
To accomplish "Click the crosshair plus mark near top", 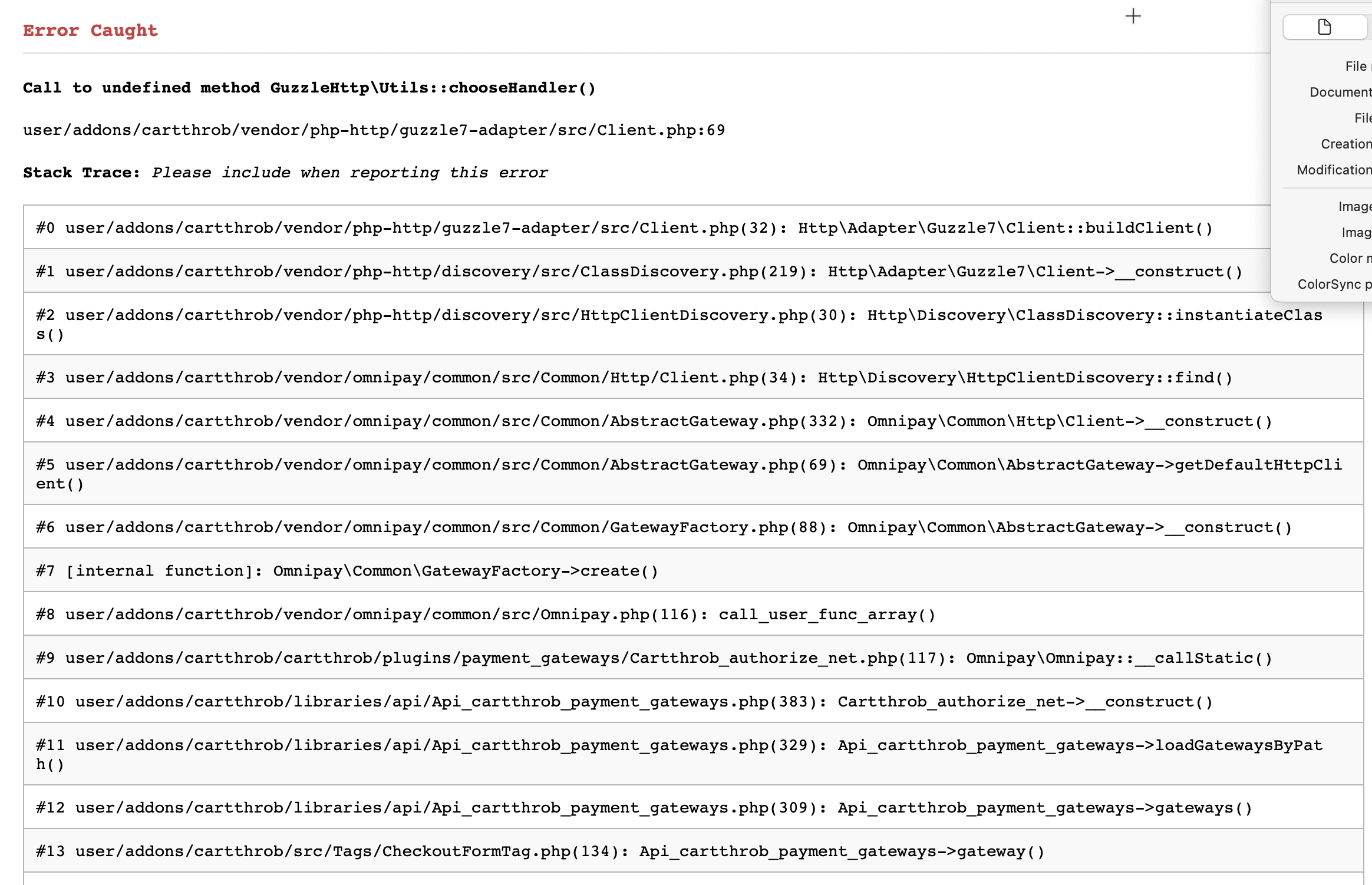I will point(1133,16).
